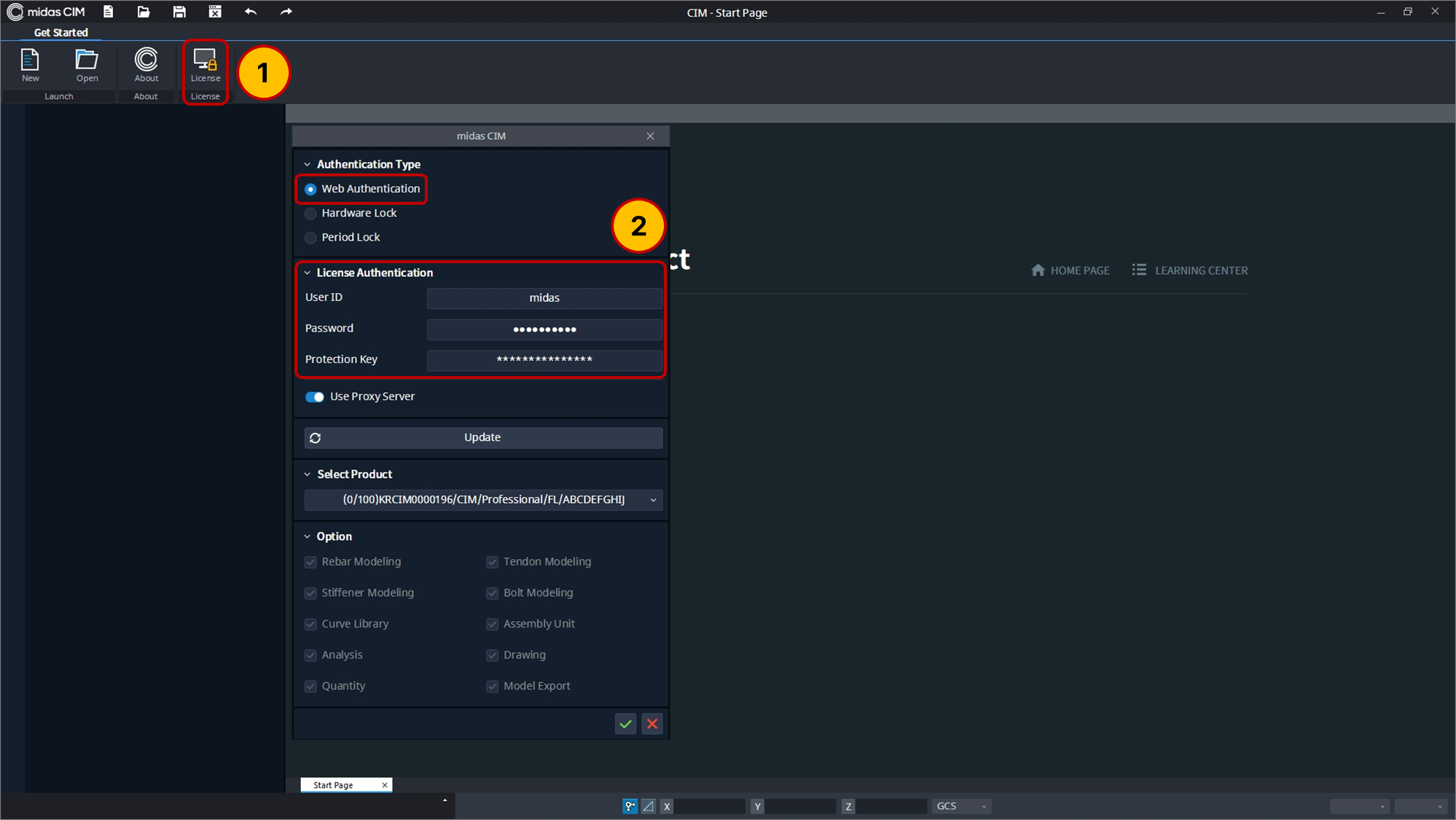1456x820 pixels.
Task: Open the GCS coordinate system dropdown
Action: [x=961, y=806]
